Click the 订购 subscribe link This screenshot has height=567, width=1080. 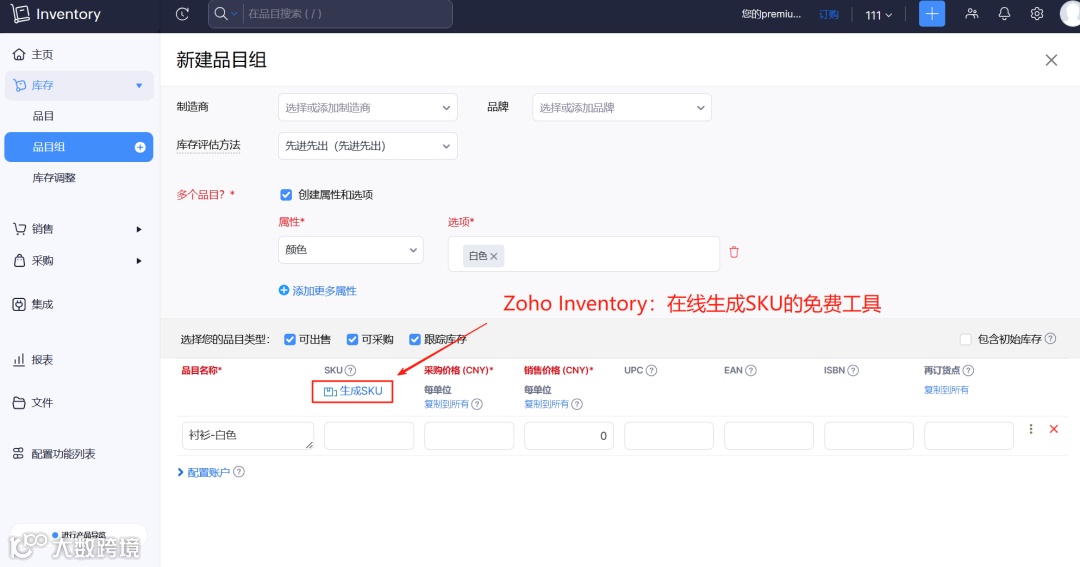[829, 14]
